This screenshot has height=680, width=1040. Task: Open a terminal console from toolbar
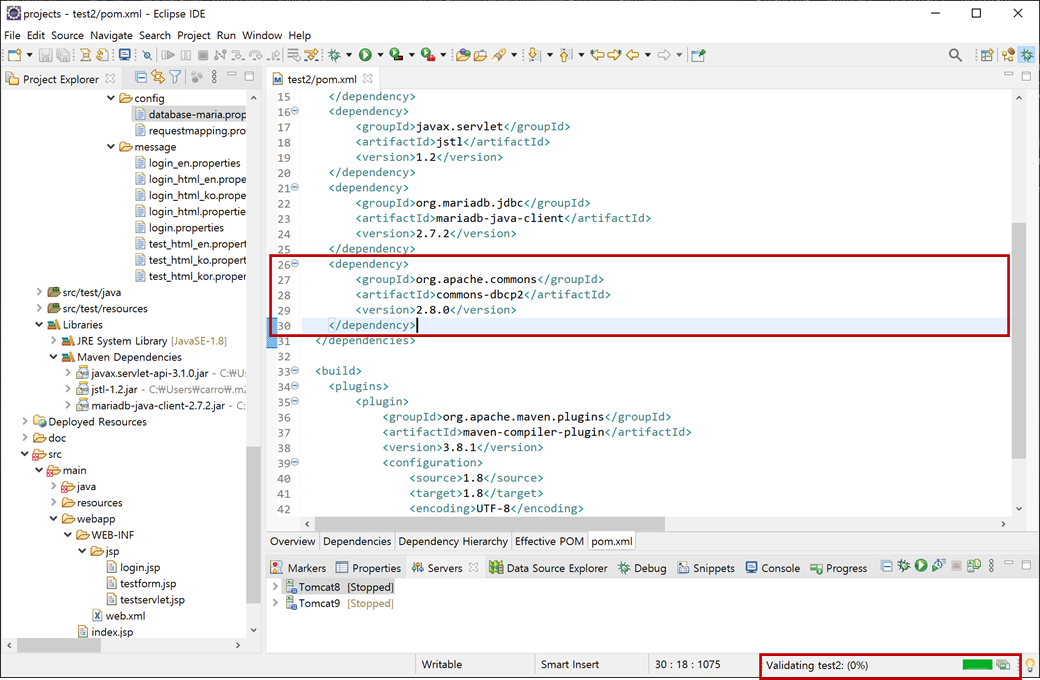tap(124, 55)
